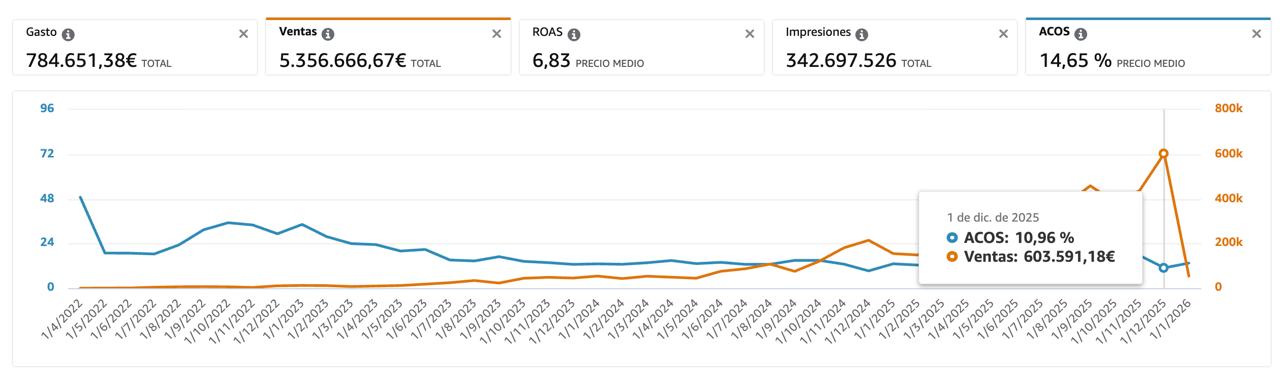Remove the Gasto metric card

pos(243,34)
